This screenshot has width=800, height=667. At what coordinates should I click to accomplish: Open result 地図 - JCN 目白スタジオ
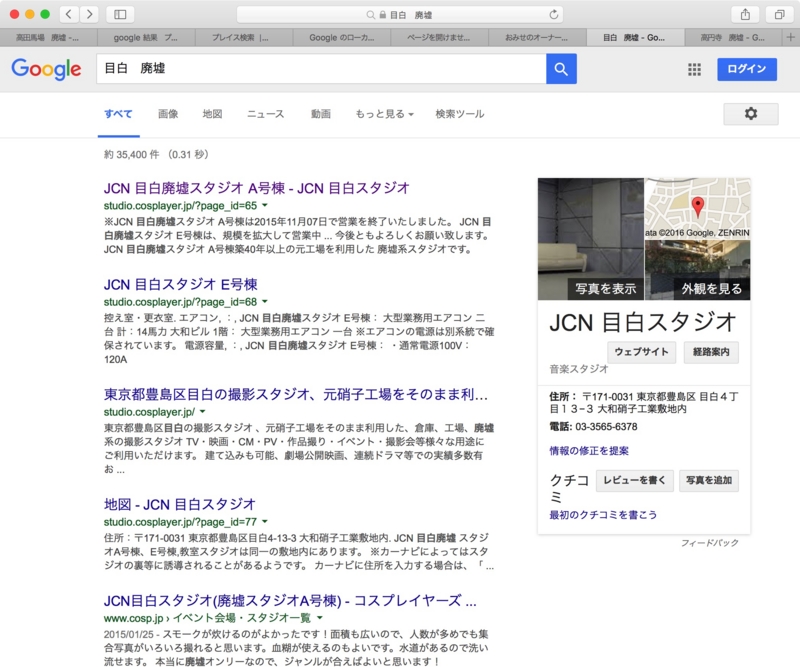coord(180,504)
